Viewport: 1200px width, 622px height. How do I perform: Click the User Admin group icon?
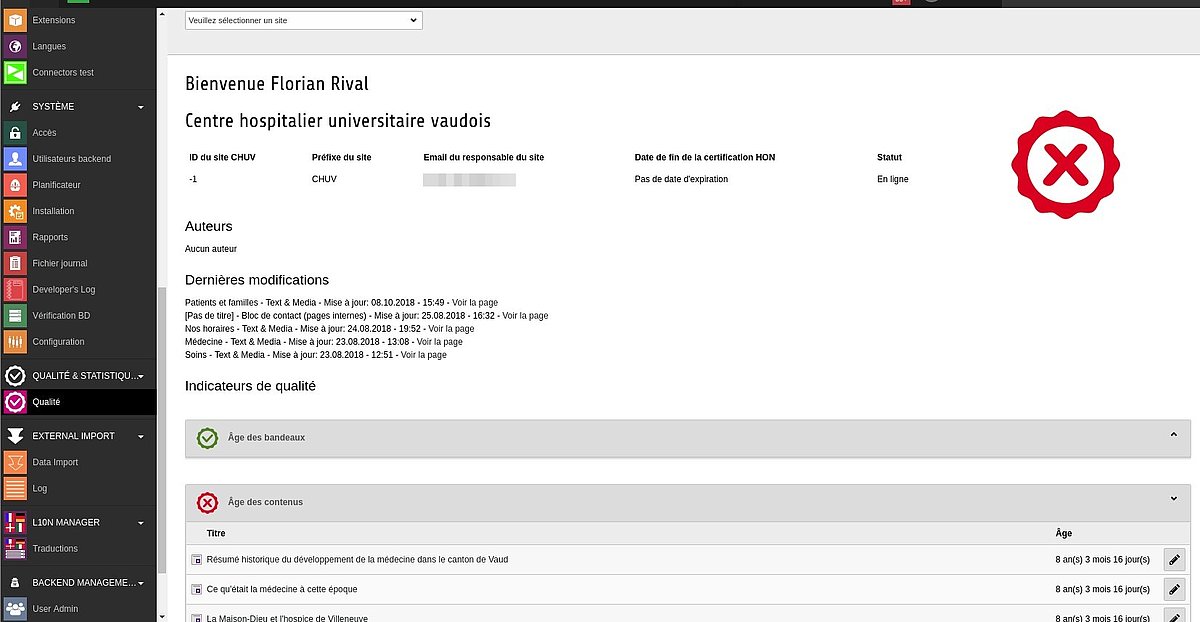(x=14, y=608)
